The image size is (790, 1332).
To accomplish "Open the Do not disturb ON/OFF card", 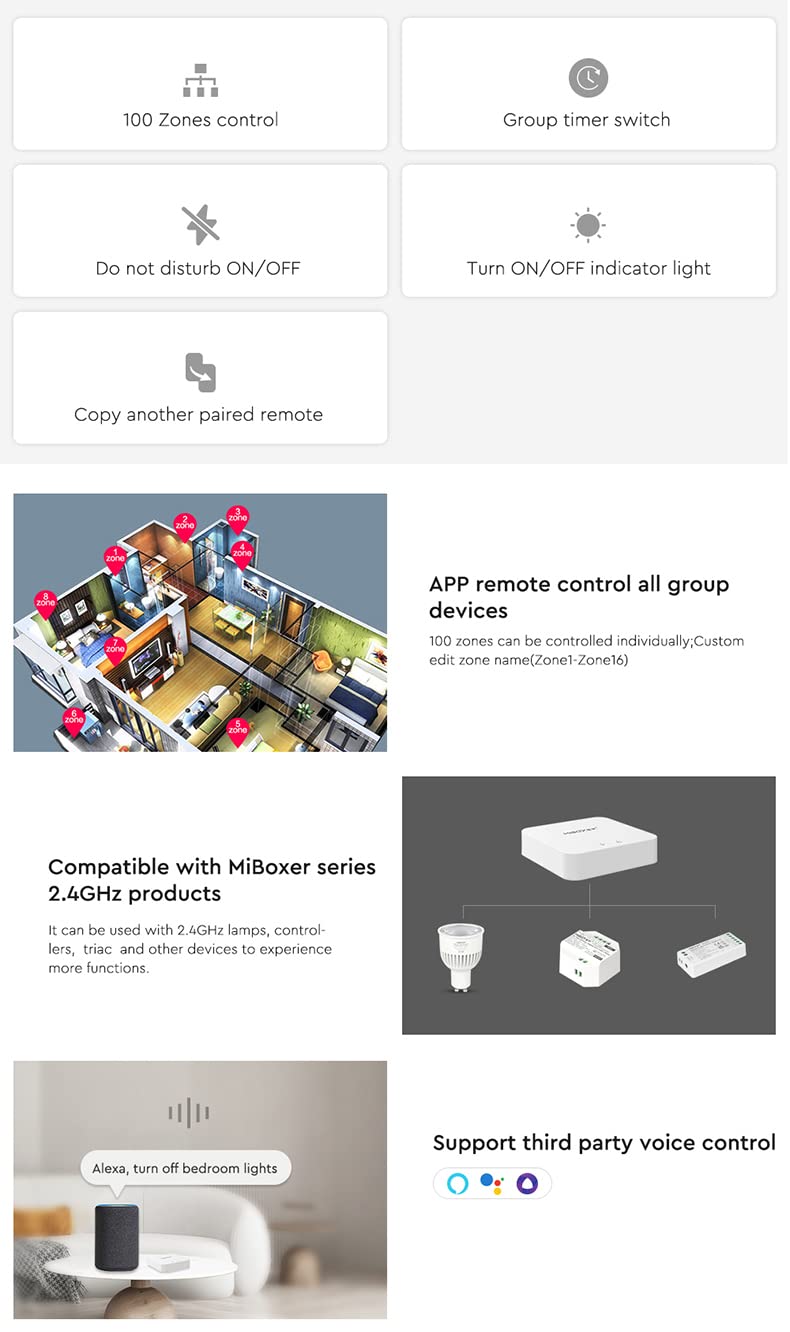I will pos(200,231).
